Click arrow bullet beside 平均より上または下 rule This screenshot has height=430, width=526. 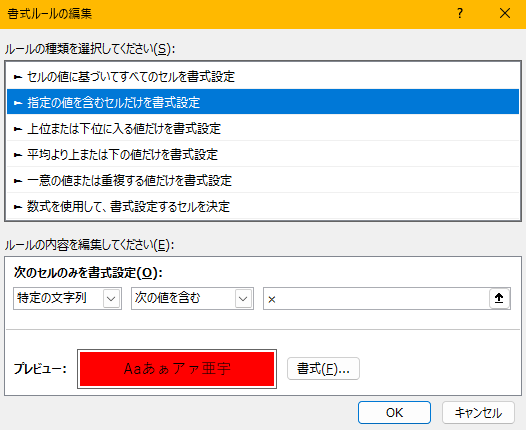(x=18, y=155)
